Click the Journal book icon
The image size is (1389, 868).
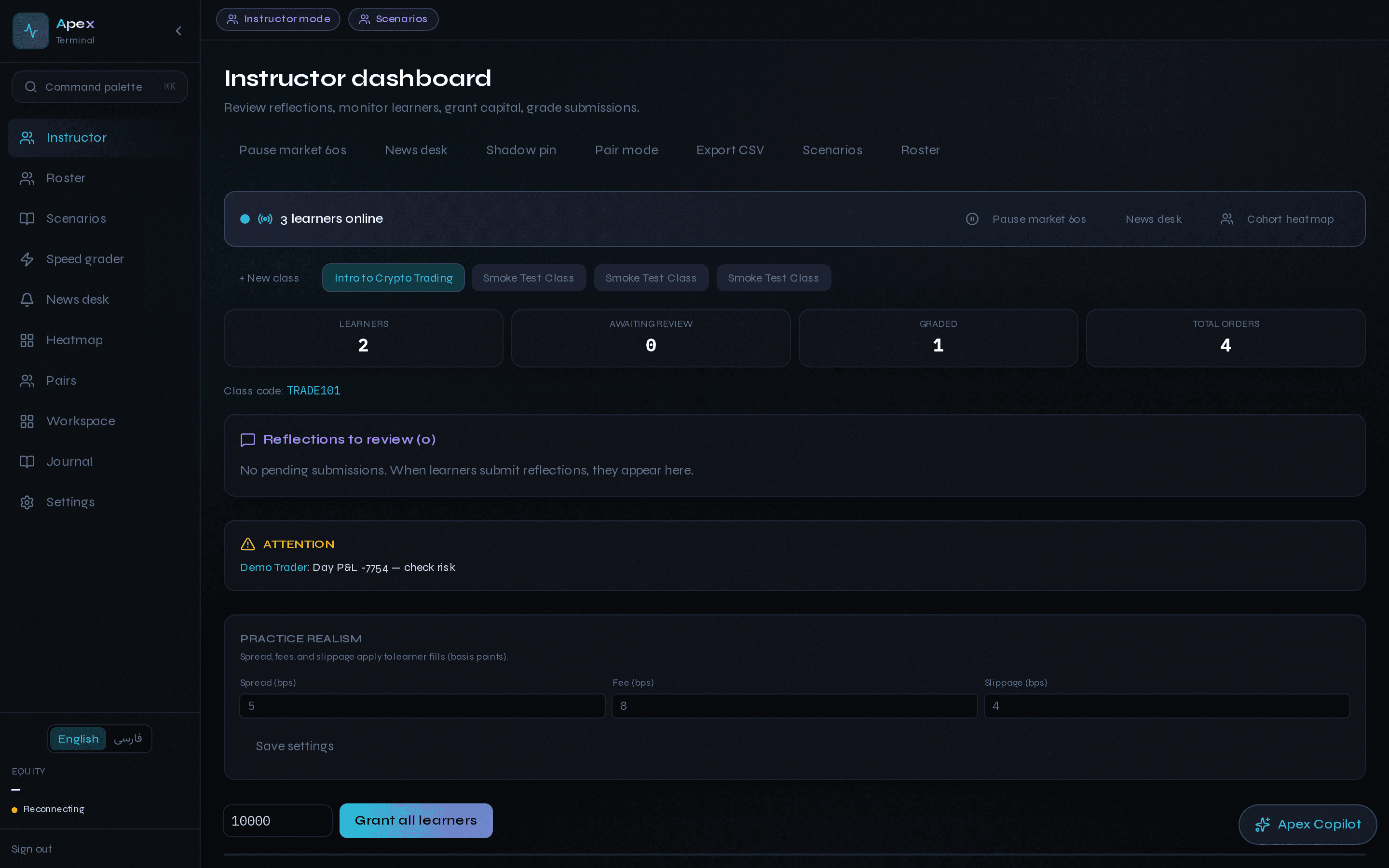click(x=27, y=461)
